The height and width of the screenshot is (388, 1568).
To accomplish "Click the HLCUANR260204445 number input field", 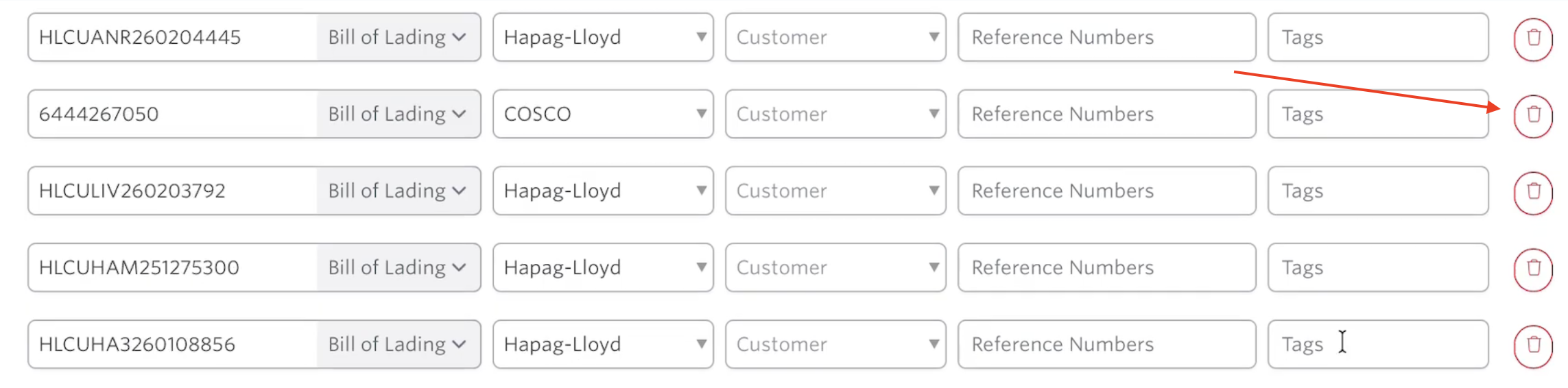I will (171, 37).
